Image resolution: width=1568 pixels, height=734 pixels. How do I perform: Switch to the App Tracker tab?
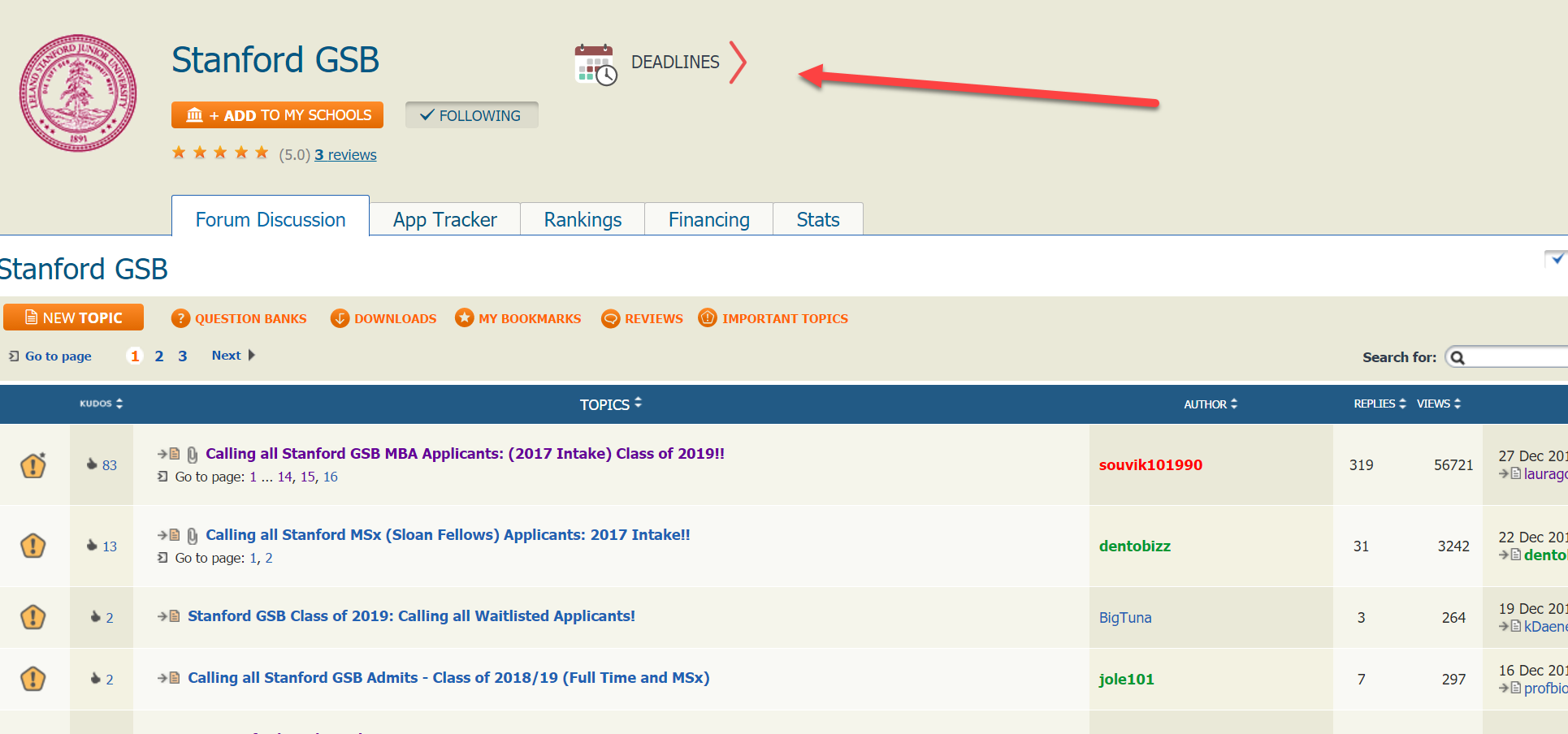tap(445, 219)
